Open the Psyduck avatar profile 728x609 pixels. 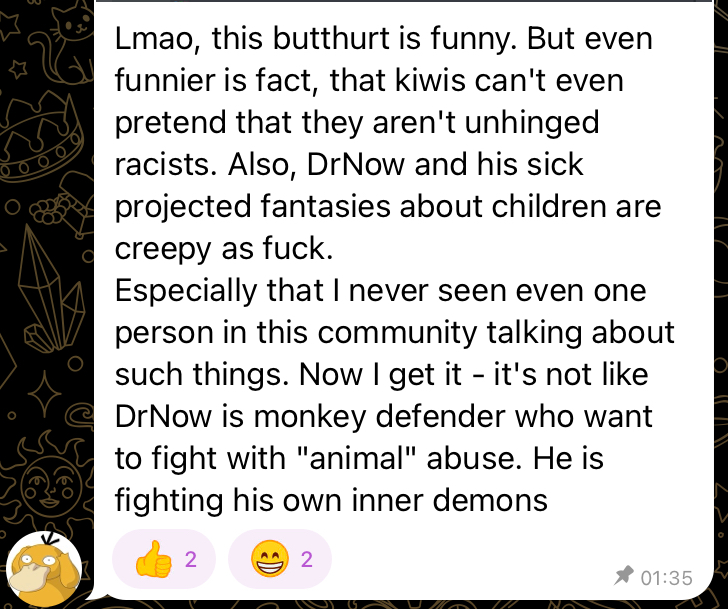[44, 569]
